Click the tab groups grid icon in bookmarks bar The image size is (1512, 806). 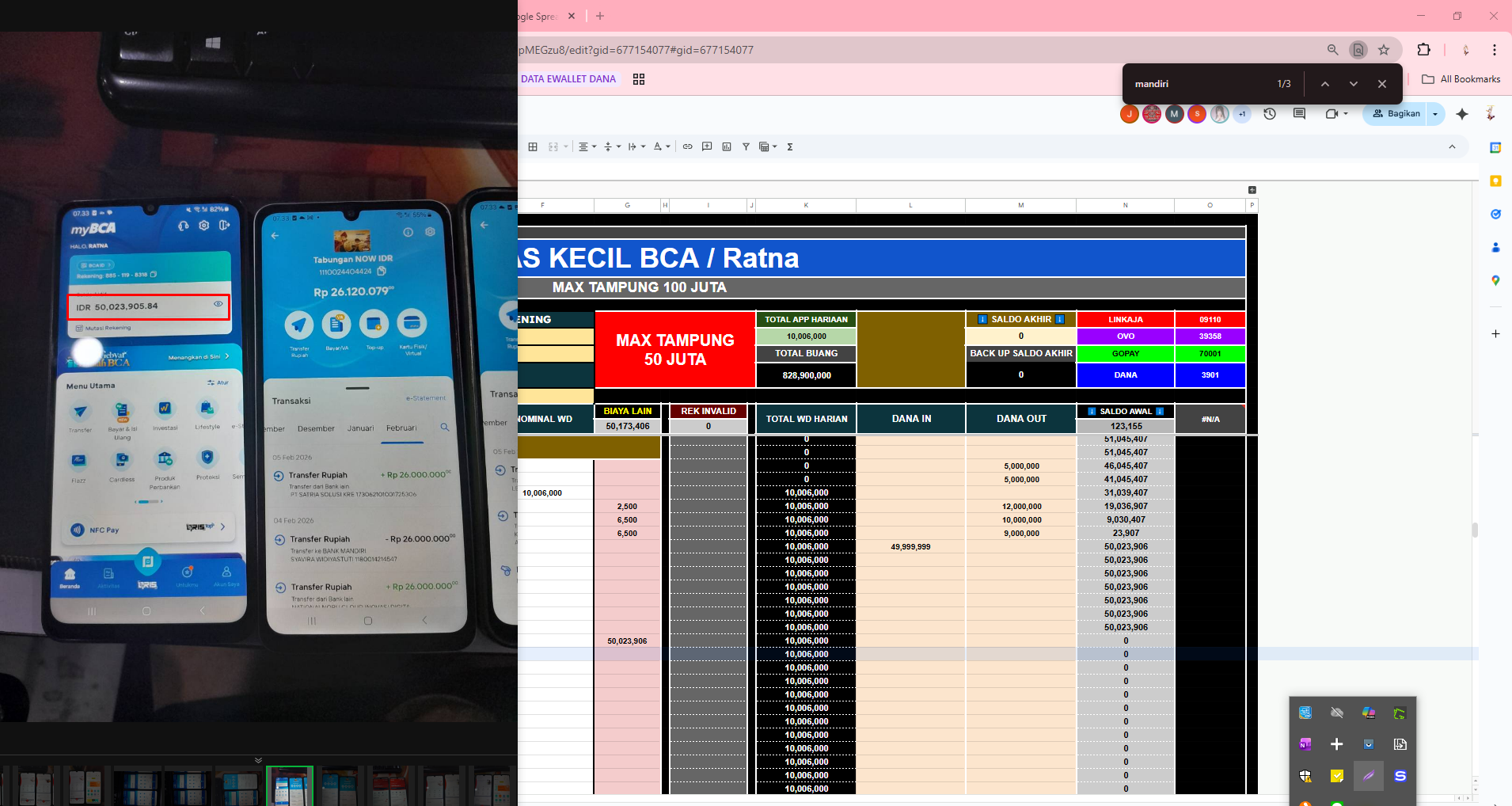639,79
